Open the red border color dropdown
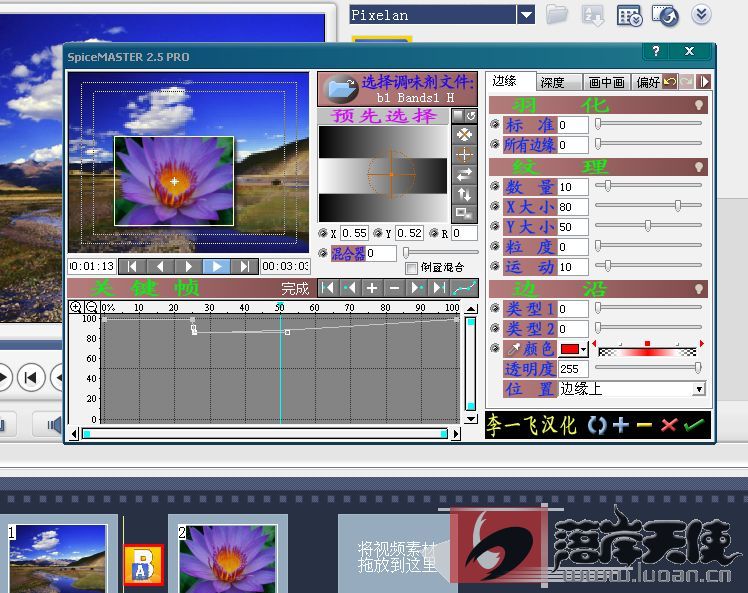This screenshot has height=593, width=748. pos(583,350)
